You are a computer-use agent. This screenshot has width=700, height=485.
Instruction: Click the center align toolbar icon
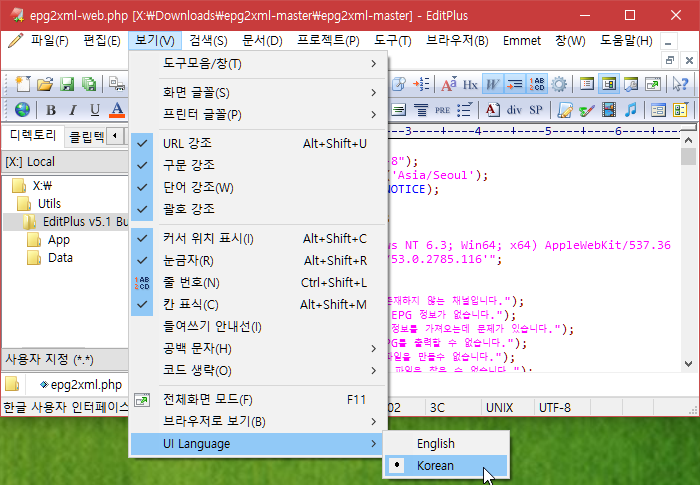coord(421,110)
